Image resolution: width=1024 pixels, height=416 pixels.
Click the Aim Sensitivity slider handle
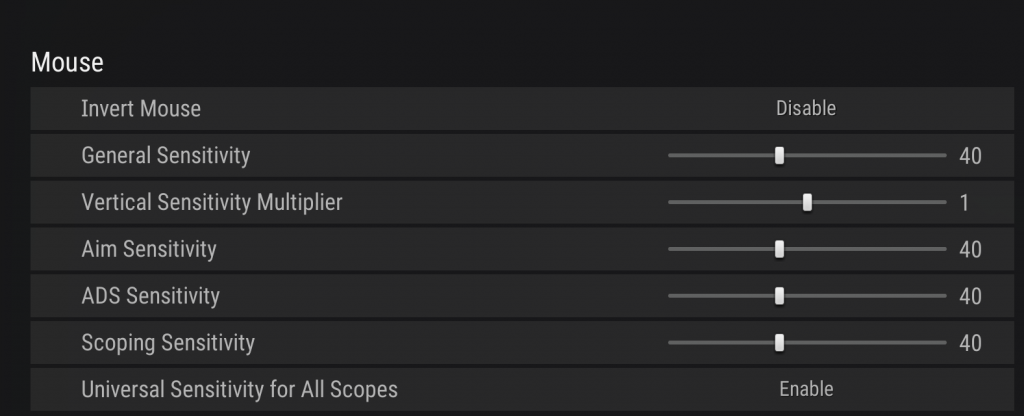pyautogui.click(x=779, y=249)
